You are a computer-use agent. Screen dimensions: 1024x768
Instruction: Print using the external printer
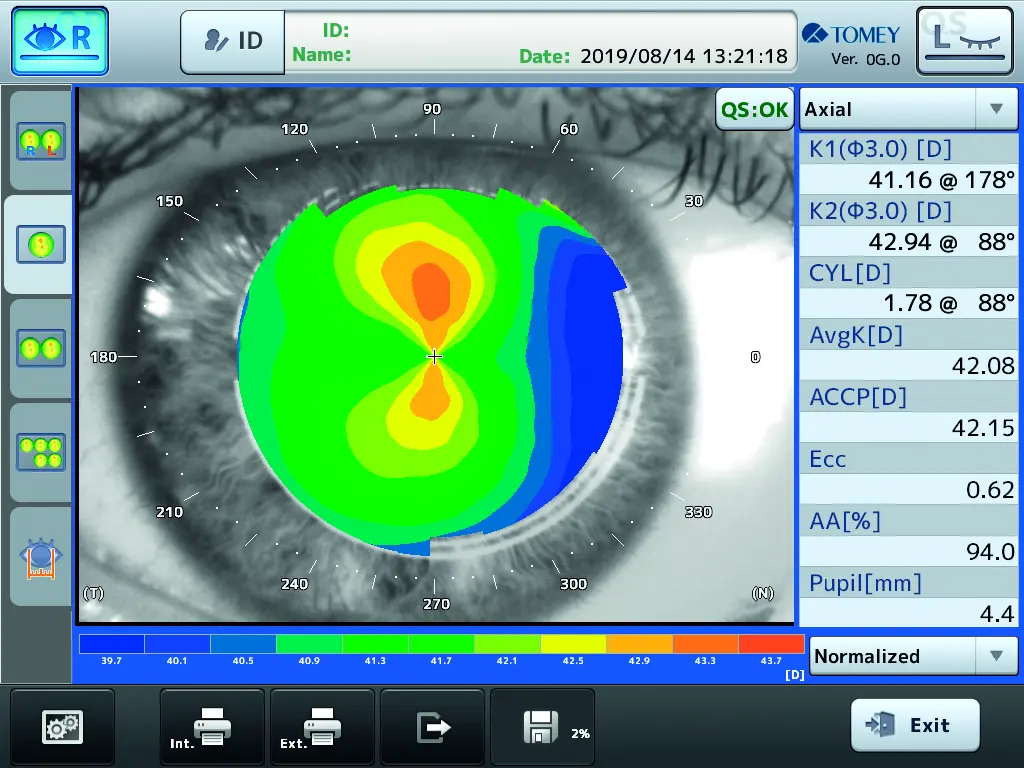pos(322,726)
